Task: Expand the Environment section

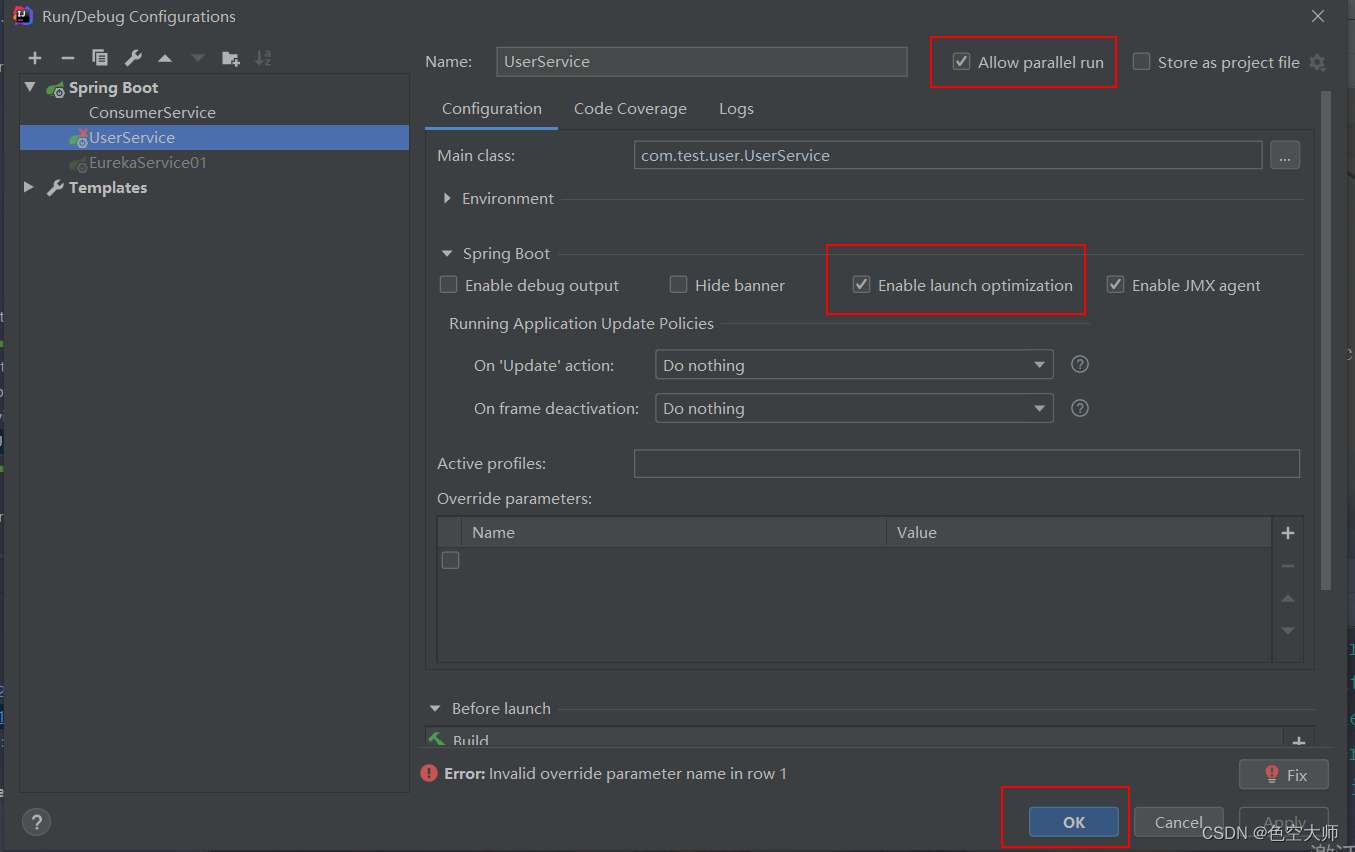Action: tap(447, 198)
